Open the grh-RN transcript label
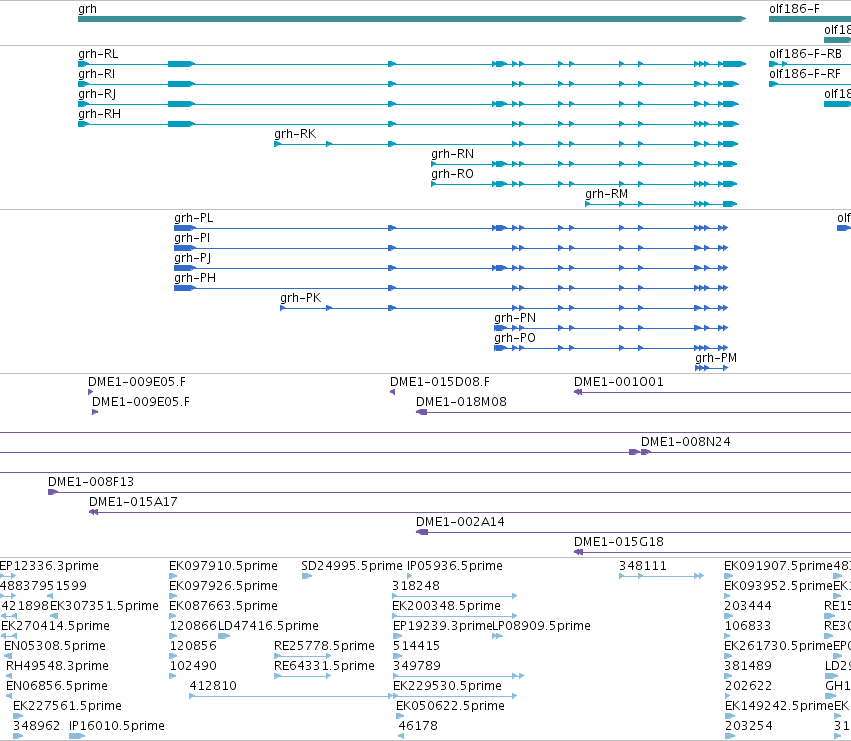Viewport: 851px width, 741px height. (x=452, y=154)
